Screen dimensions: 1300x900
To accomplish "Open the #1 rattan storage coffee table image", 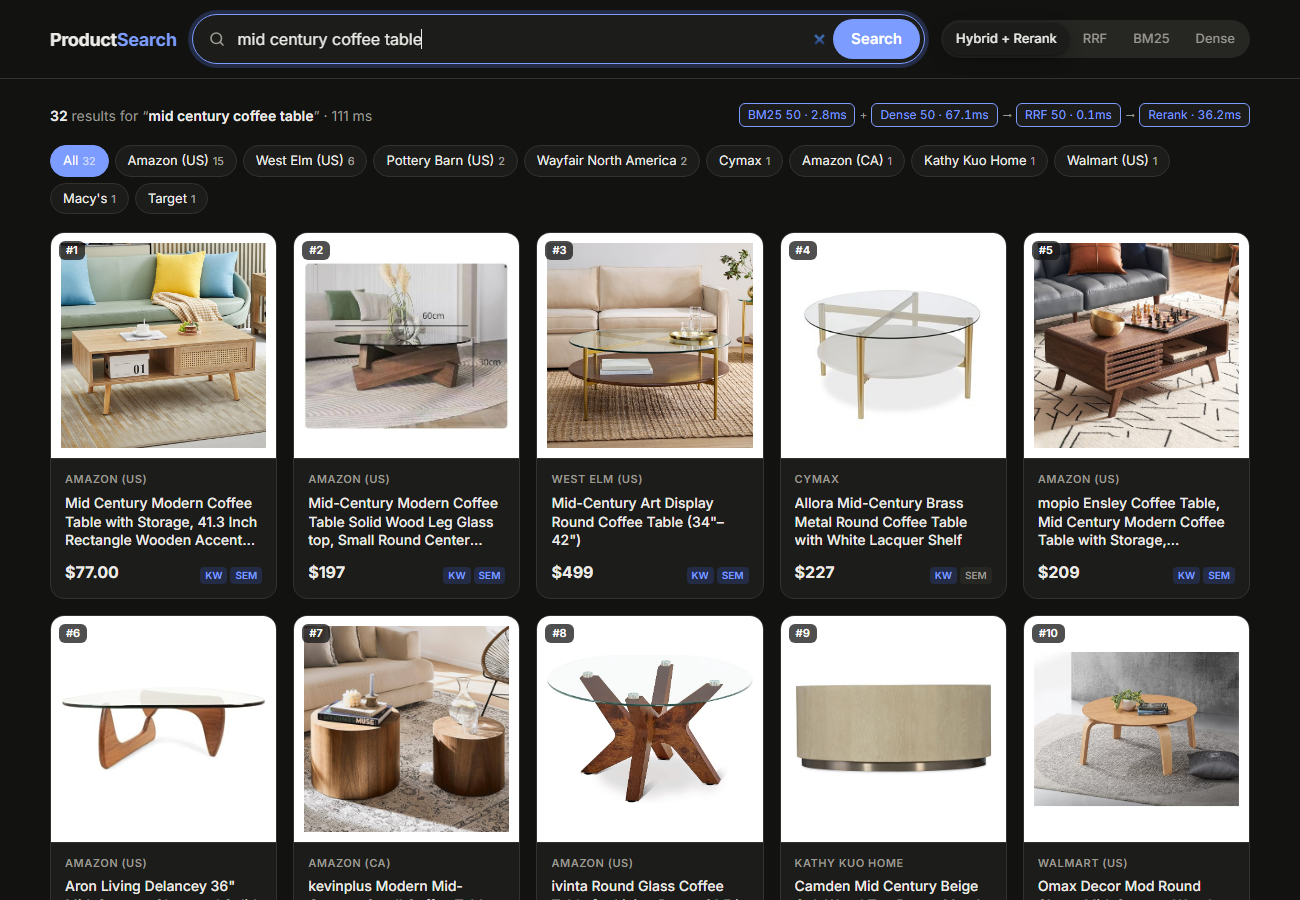I will point(163,346).
